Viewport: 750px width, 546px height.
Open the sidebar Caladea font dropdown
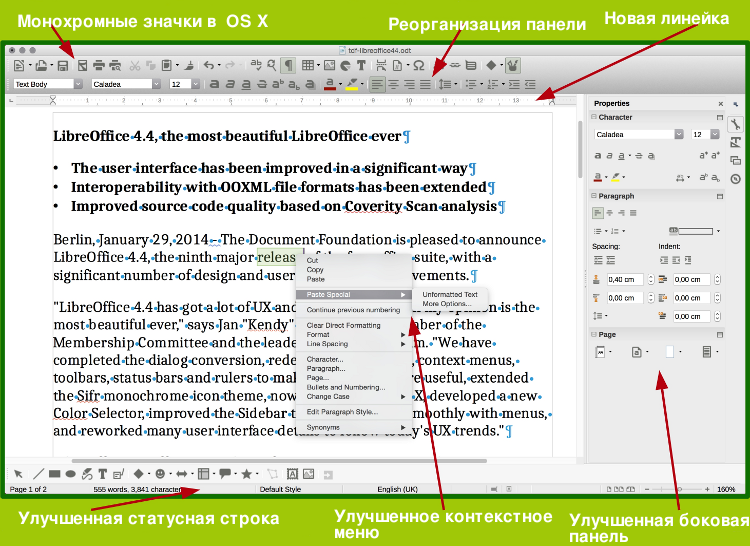[x=679, y=134]
